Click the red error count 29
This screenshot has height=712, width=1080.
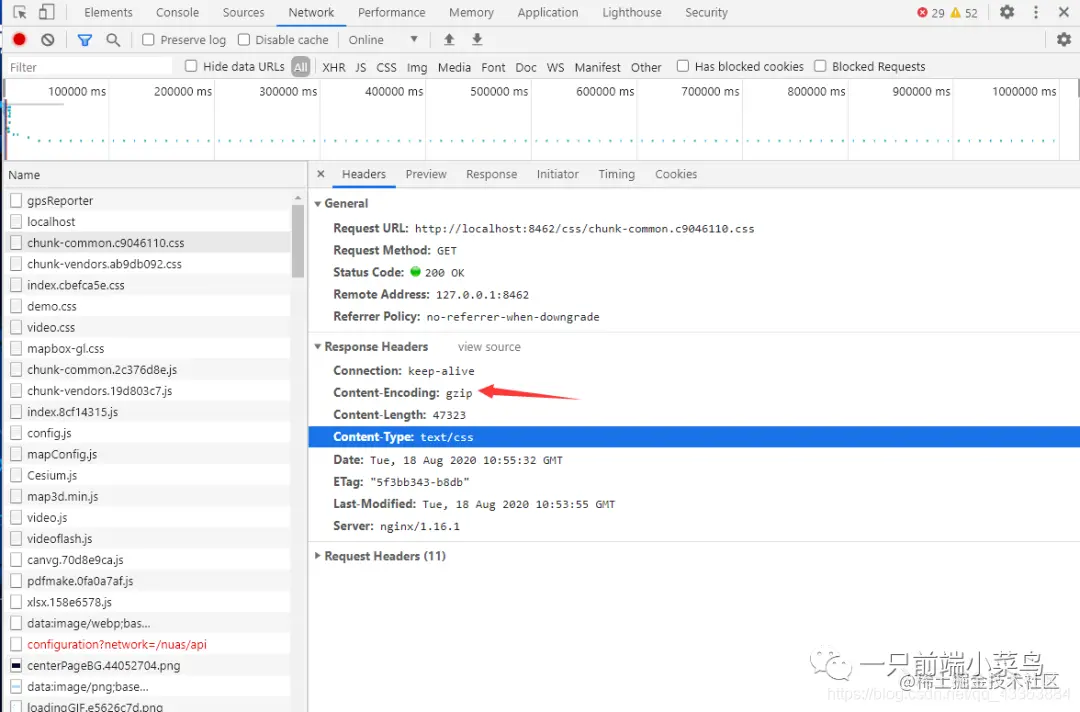point(931,13)
